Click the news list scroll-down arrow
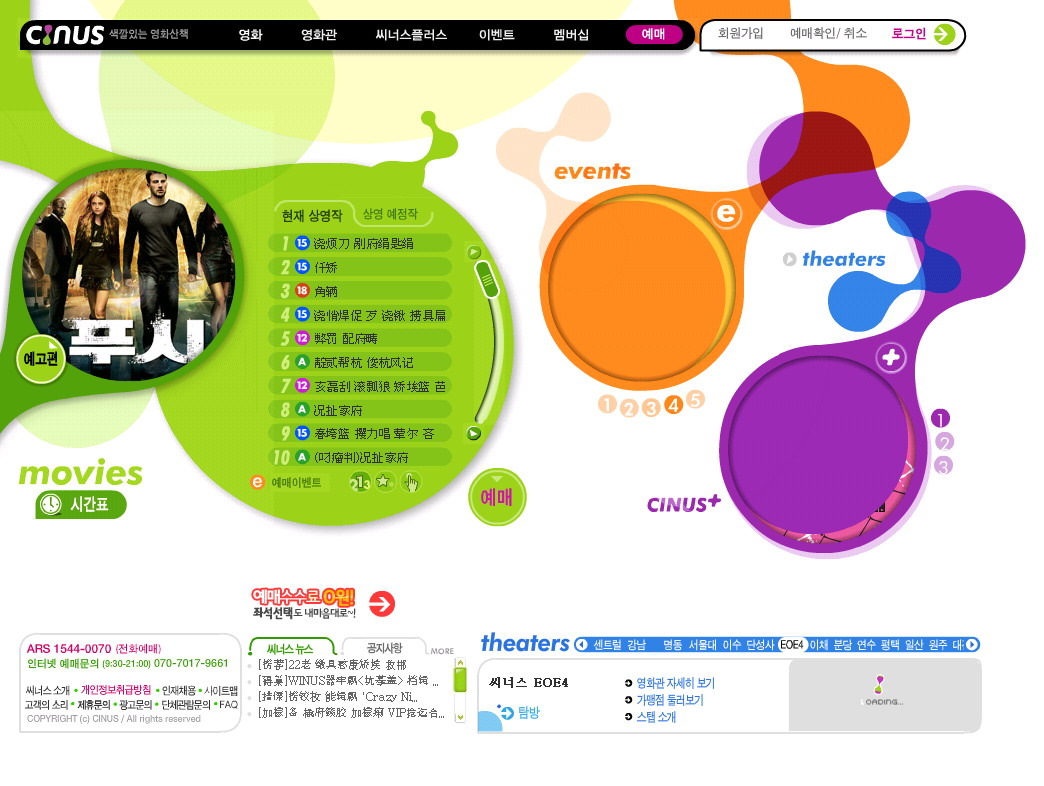This screenshot has width=1044, height=786. tap(459, 717)
